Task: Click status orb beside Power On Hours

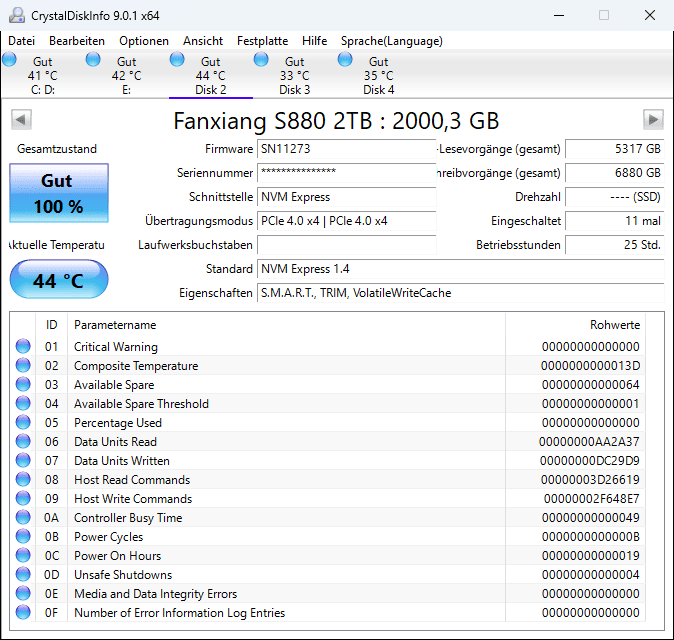Action: pyautogui.click(x=23, y=555)
